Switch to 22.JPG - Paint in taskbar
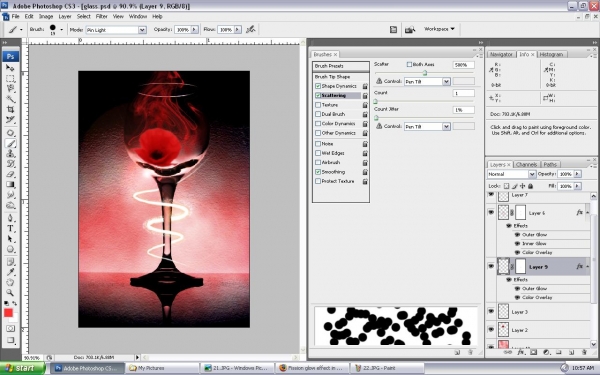The image size is (600, 375). tap(386, 368)
